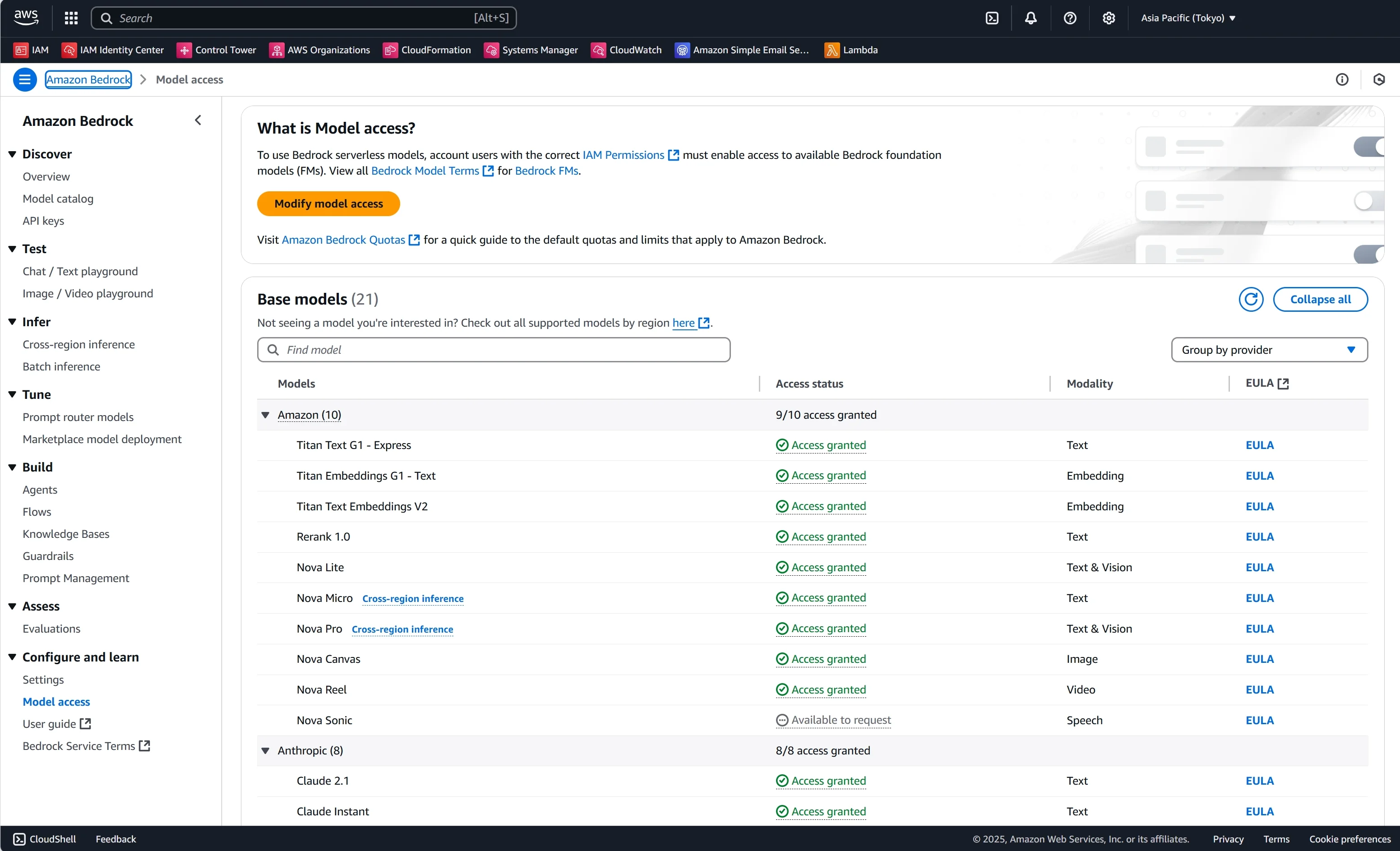Open the EULA link for Nova Canvas

1260,659
